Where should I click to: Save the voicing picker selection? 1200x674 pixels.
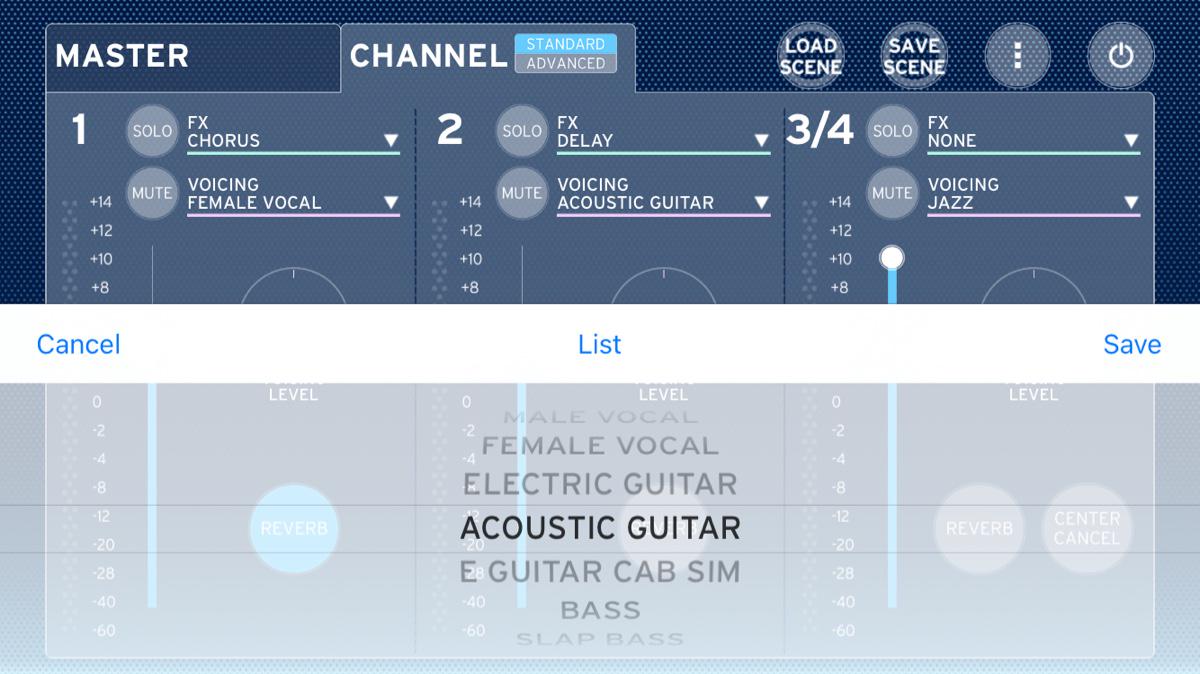(1132, 344)
